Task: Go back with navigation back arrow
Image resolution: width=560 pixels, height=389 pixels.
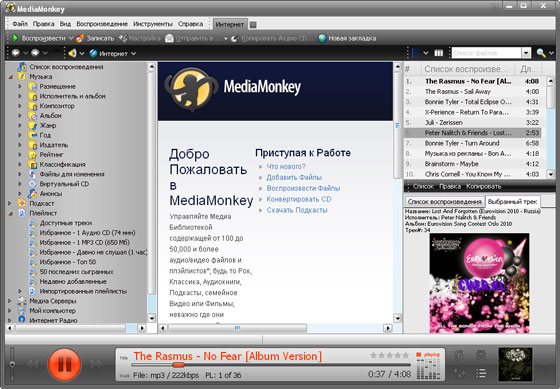Action: 15,53
